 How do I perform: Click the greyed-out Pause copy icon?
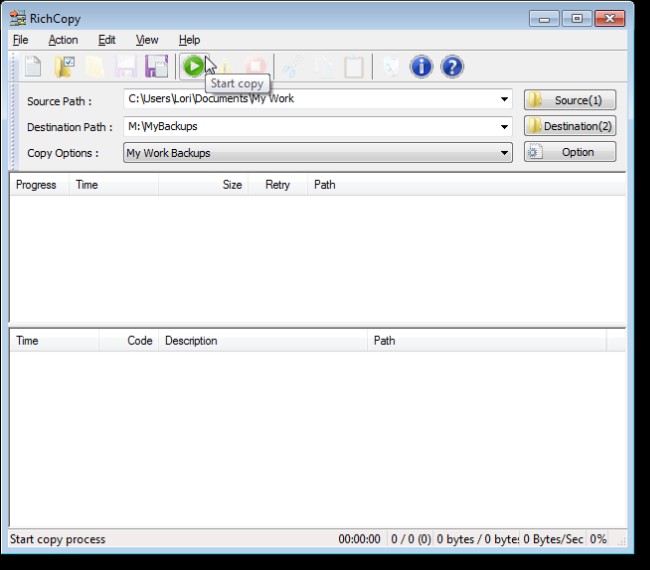coord(225,66)
